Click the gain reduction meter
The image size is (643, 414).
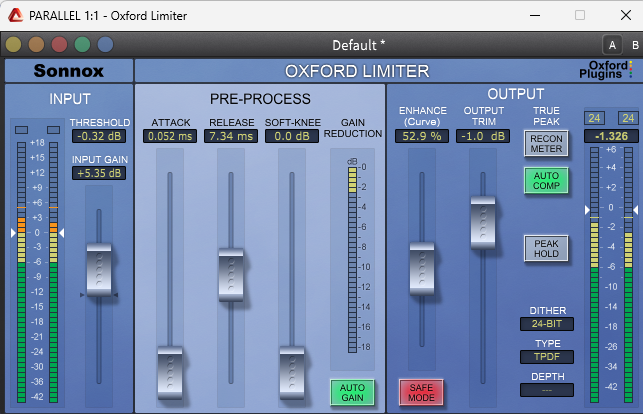[352, 260]
